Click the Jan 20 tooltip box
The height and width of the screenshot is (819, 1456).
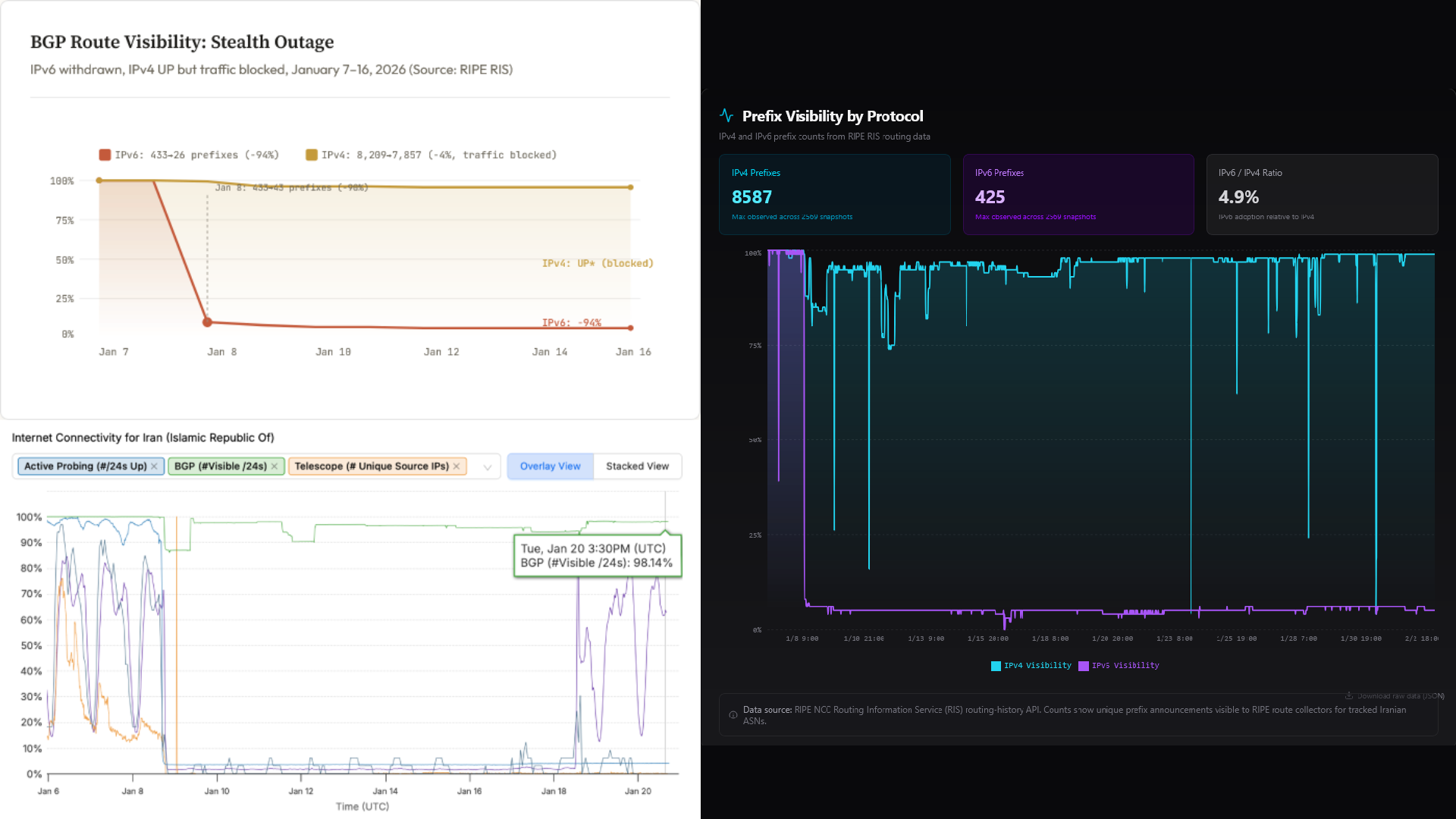(597, 556)
